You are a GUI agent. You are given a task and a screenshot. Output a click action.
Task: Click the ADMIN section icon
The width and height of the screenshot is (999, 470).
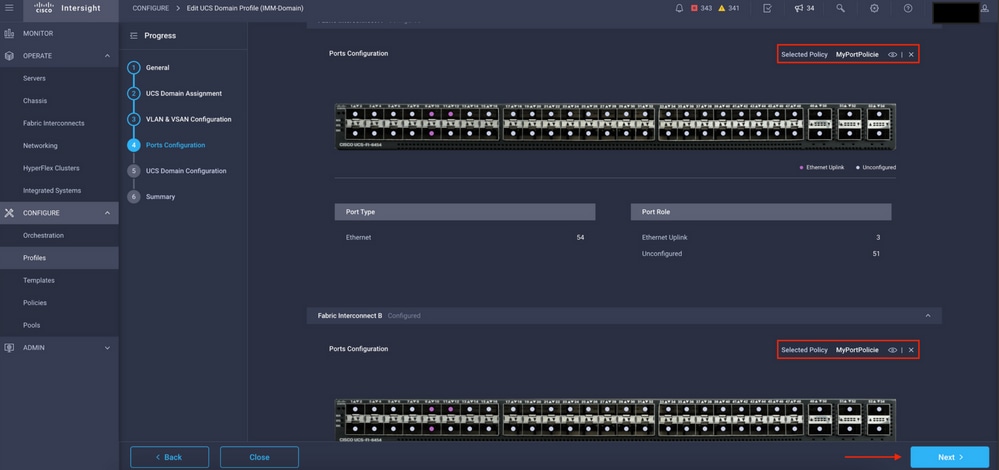(9, 348)
